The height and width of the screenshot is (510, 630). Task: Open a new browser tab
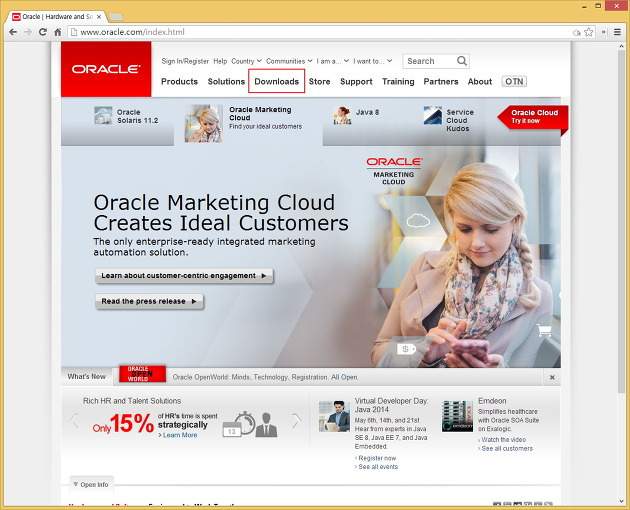coord(116,17)
